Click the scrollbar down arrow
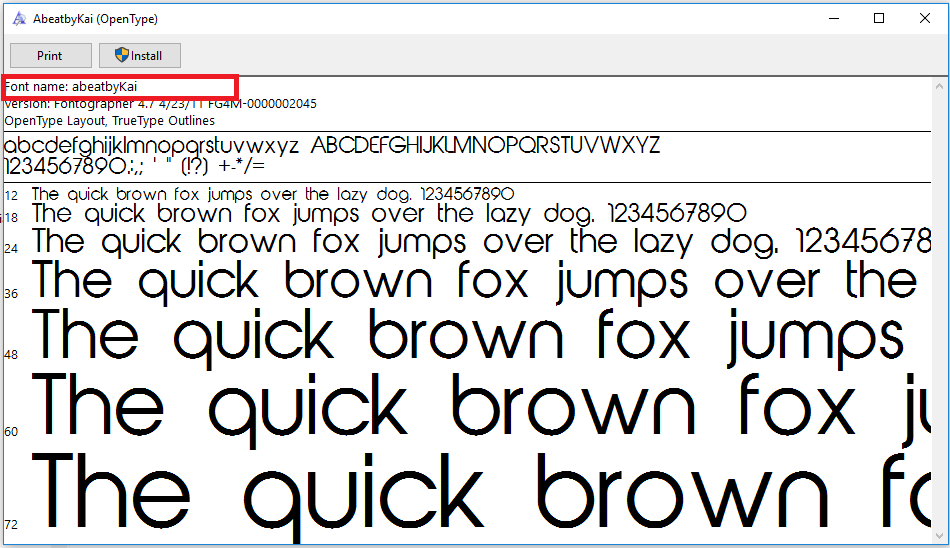Image resolution: width=950 pixels, height=548 pixels. point(940,535)
